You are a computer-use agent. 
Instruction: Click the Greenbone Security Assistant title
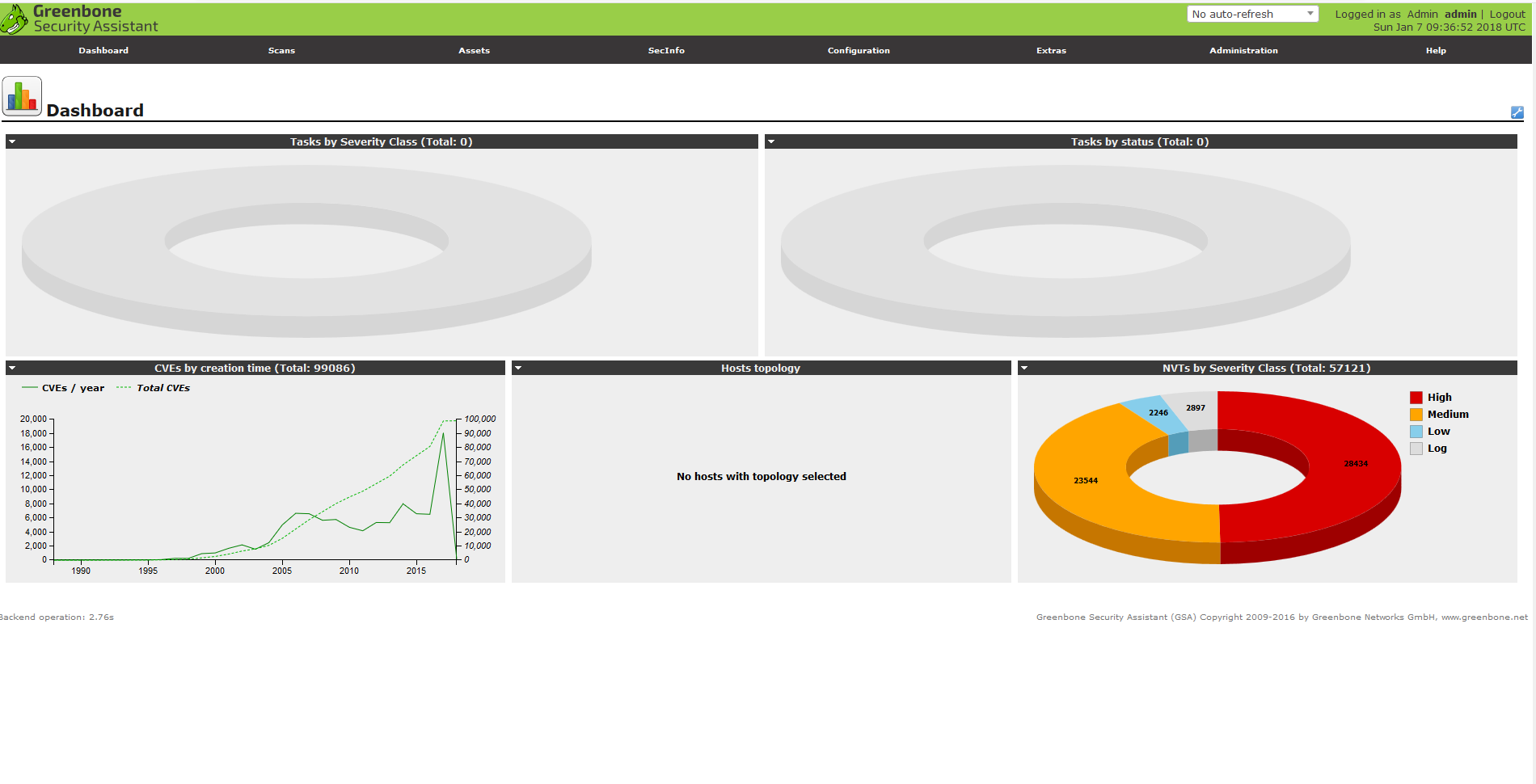pos(95,19)
